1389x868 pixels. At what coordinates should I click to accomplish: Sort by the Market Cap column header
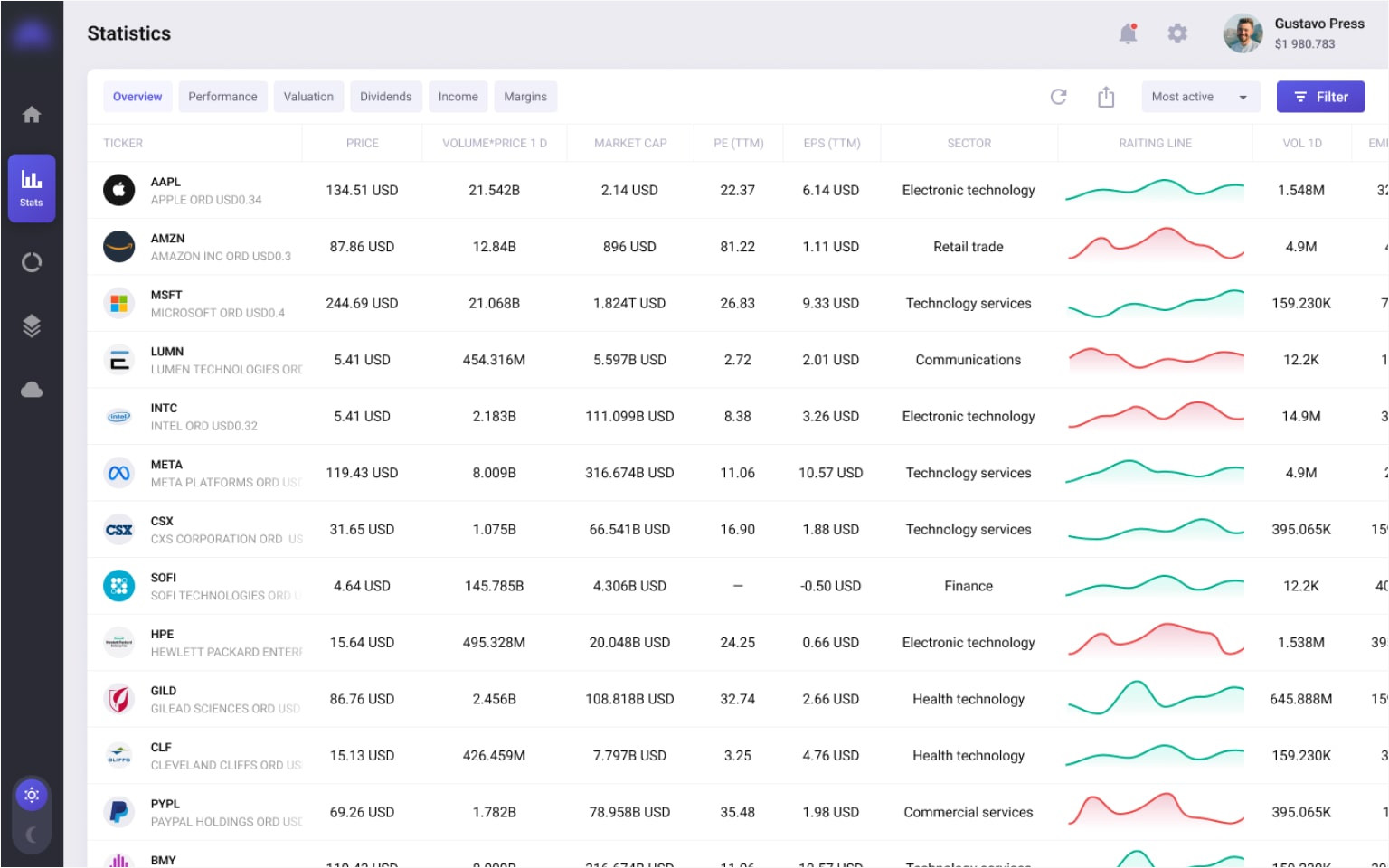[630, 143]
